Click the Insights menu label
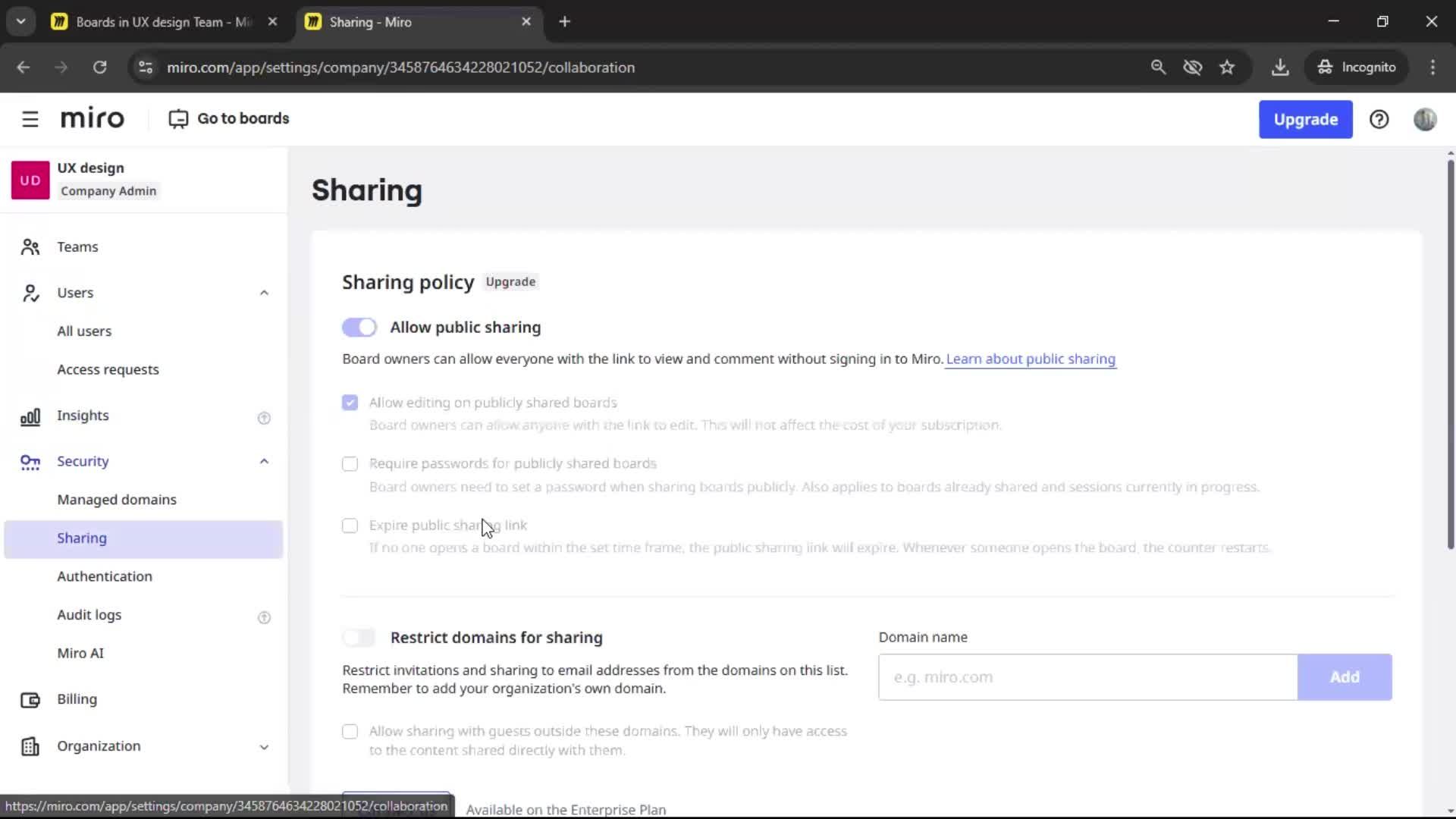The image size is (1456, 819). click(x=83, y=416)
